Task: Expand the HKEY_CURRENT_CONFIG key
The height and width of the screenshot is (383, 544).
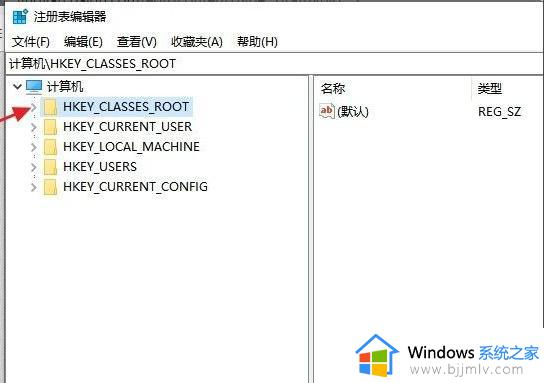Action: [x=34, y=187]
